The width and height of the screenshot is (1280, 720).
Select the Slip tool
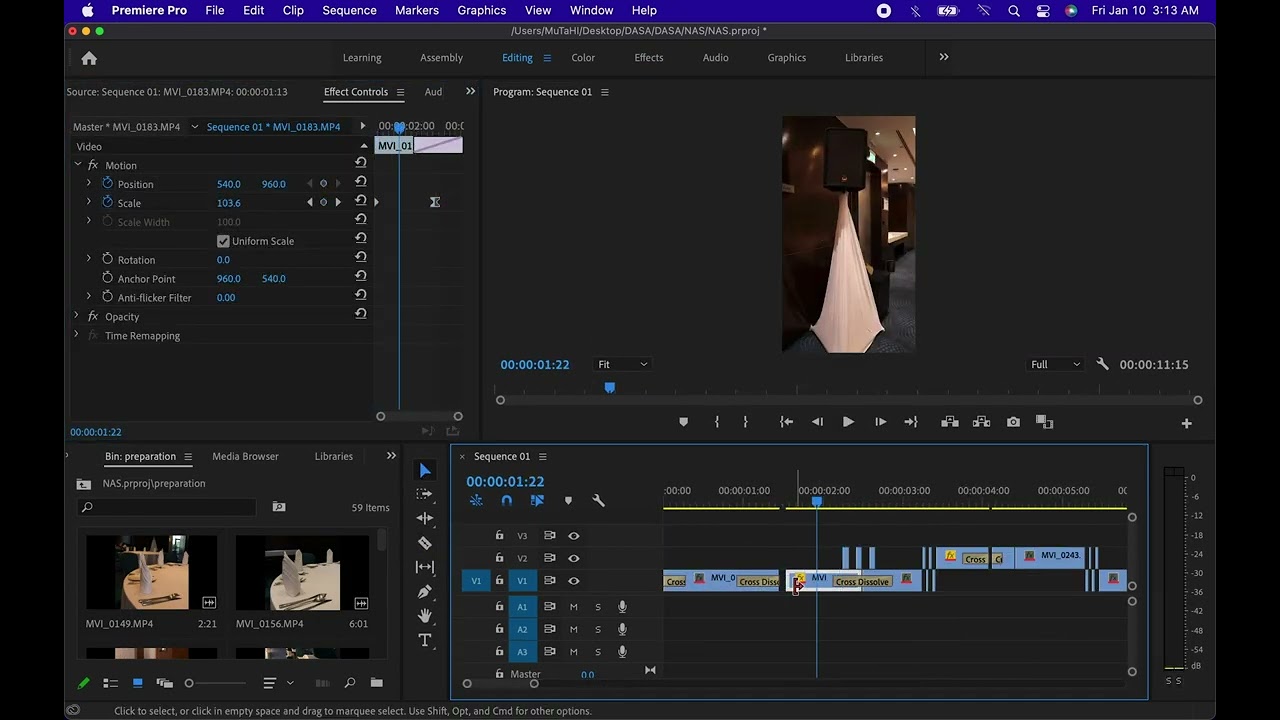[x=425, y=567]
